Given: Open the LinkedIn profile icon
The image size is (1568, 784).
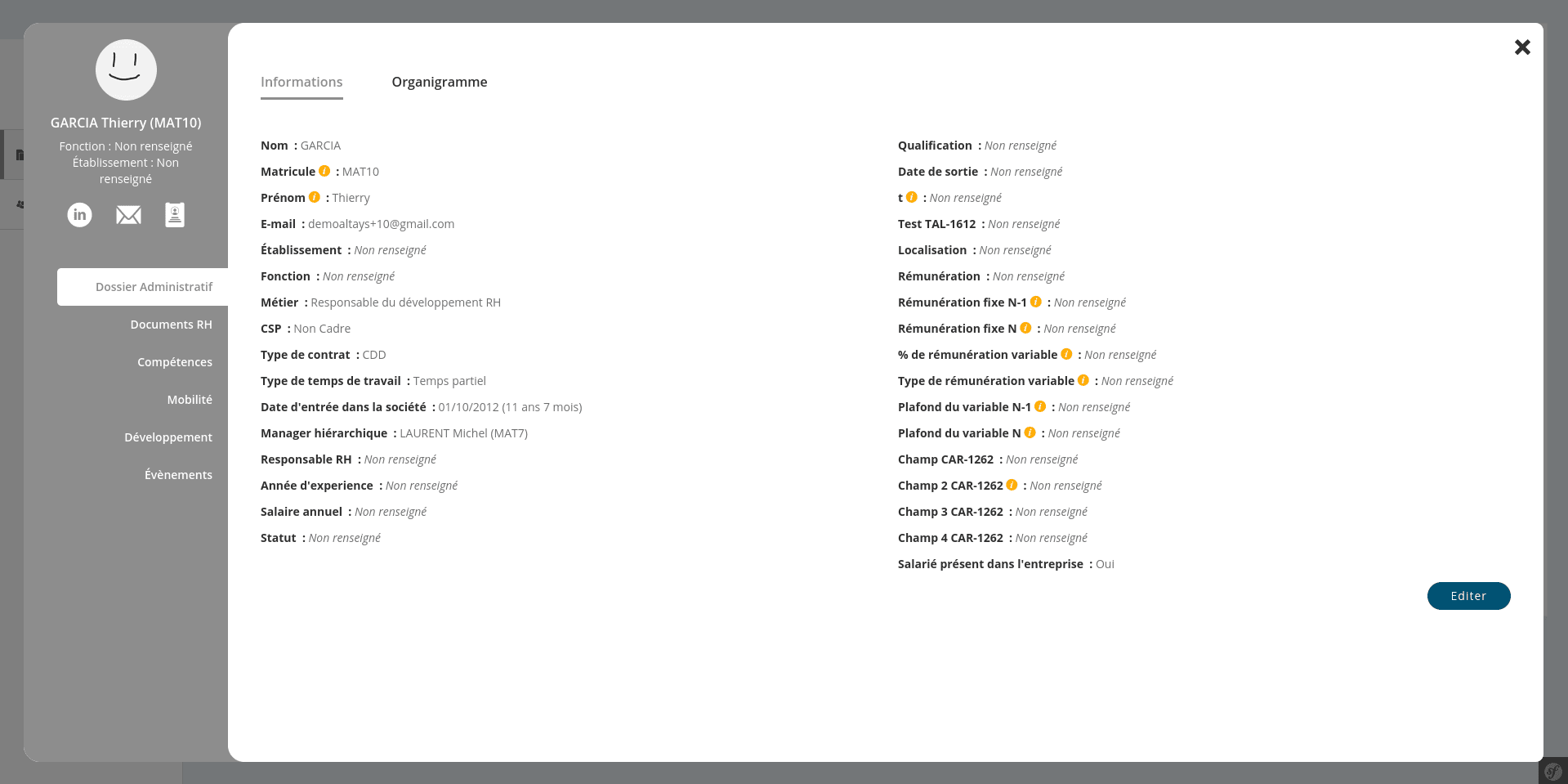Looking at the screenshot, I should [79, 215].
